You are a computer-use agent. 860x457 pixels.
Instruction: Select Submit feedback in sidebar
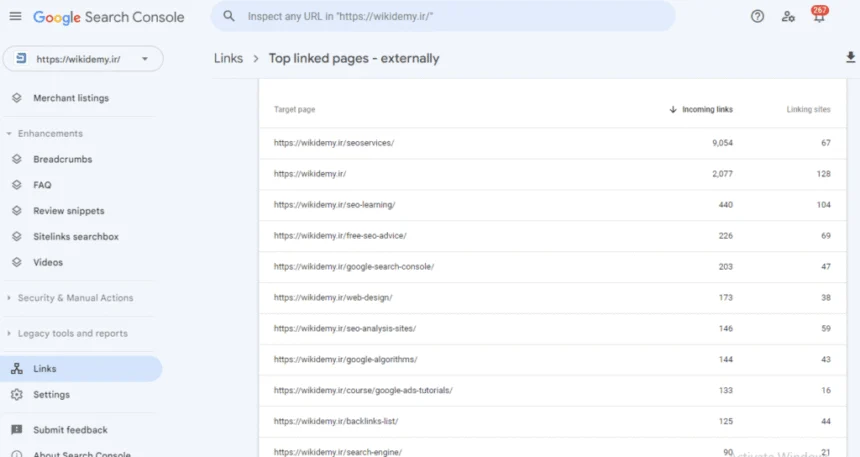(x=70, y=430)
